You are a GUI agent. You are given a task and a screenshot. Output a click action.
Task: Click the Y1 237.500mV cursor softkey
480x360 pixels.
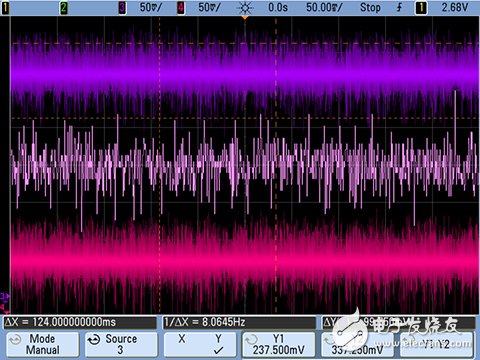tap(279, 344)
